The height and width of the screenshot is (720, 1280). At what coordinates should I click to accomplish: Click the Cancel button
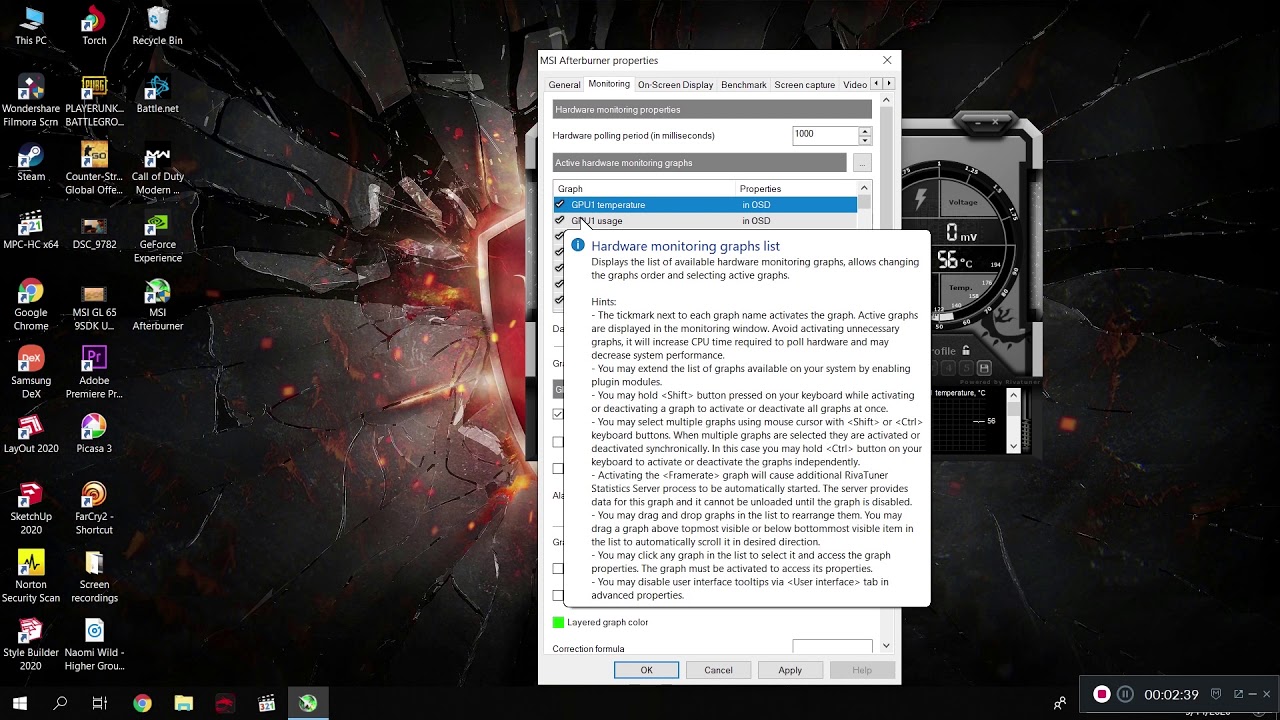[718, 670]
